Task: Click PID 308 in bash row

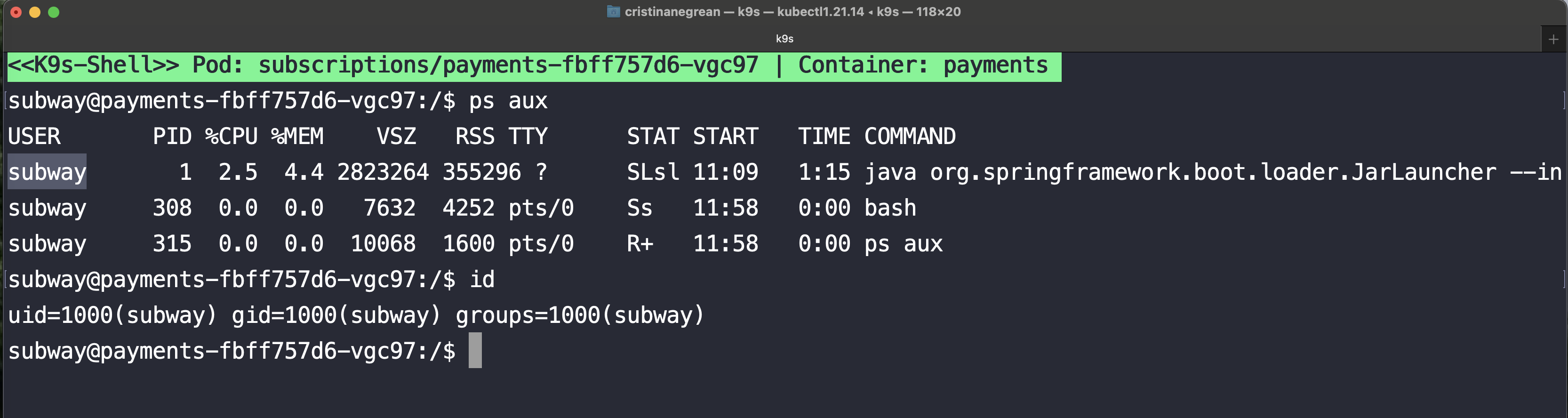Action: 172,208
